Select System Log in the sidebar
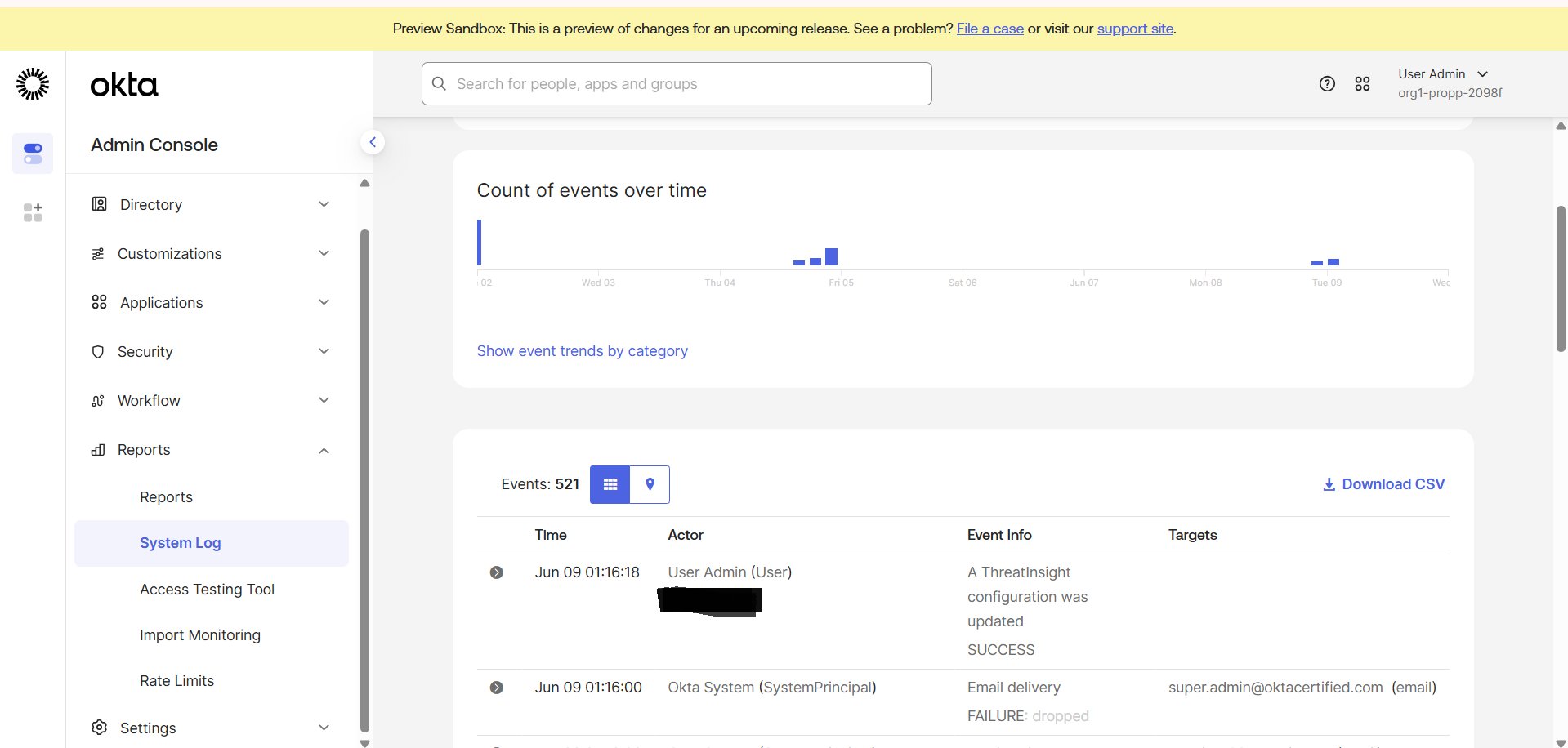This screenshot has height=748, width=1568. pos(212,543)
